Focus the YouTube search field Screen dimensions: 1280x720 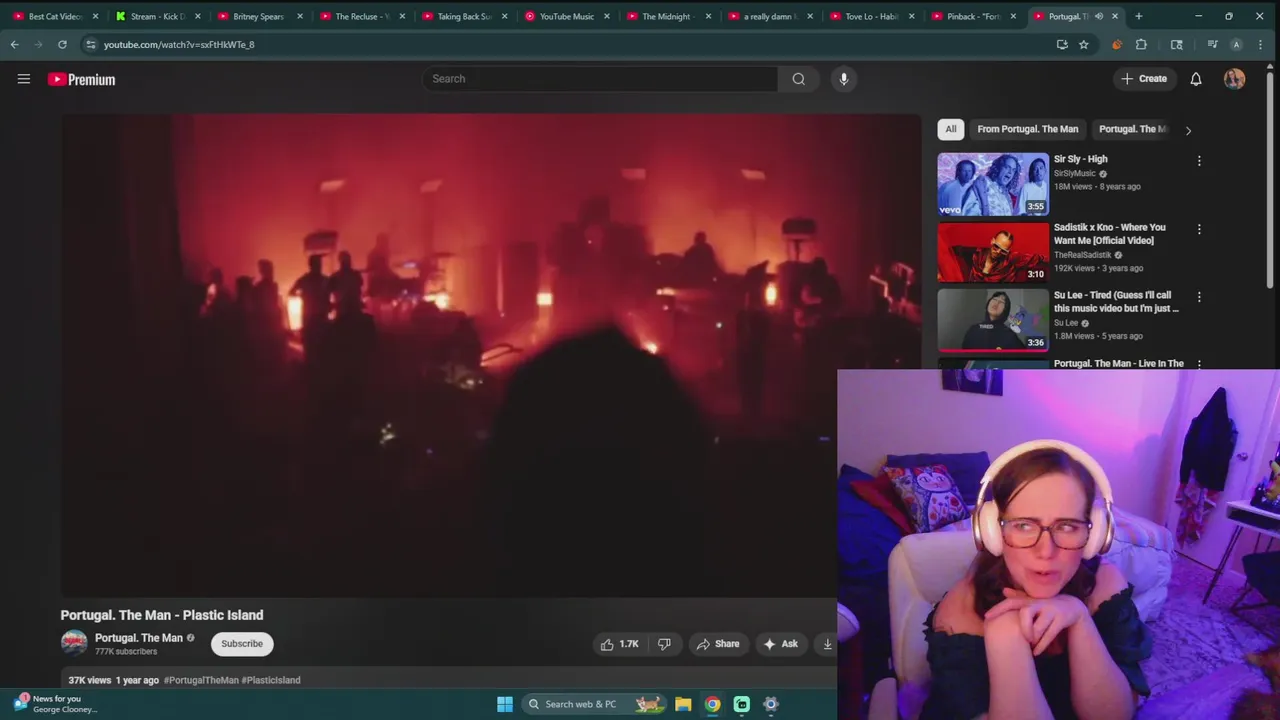click(x=599, y=79)
